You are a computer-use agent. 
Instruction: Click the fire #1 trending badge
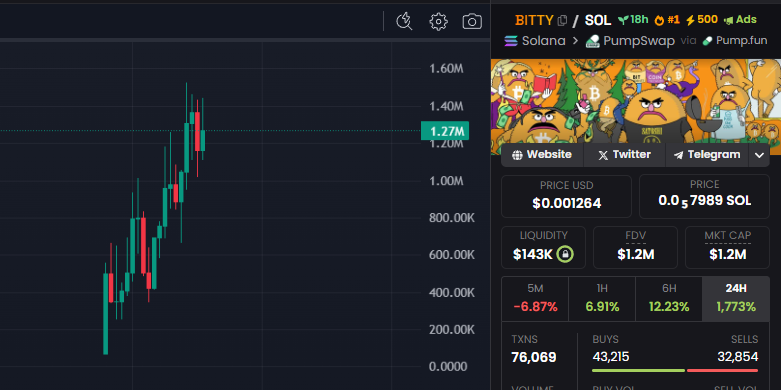(x=667, y=20)
